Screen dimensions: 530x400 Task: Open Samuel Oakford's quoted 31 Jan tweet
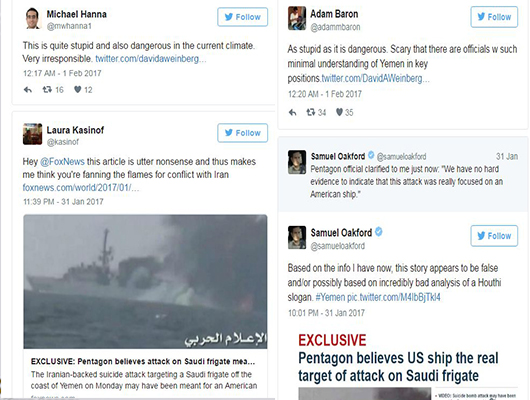pyautogui.click(x=403, y=174)
